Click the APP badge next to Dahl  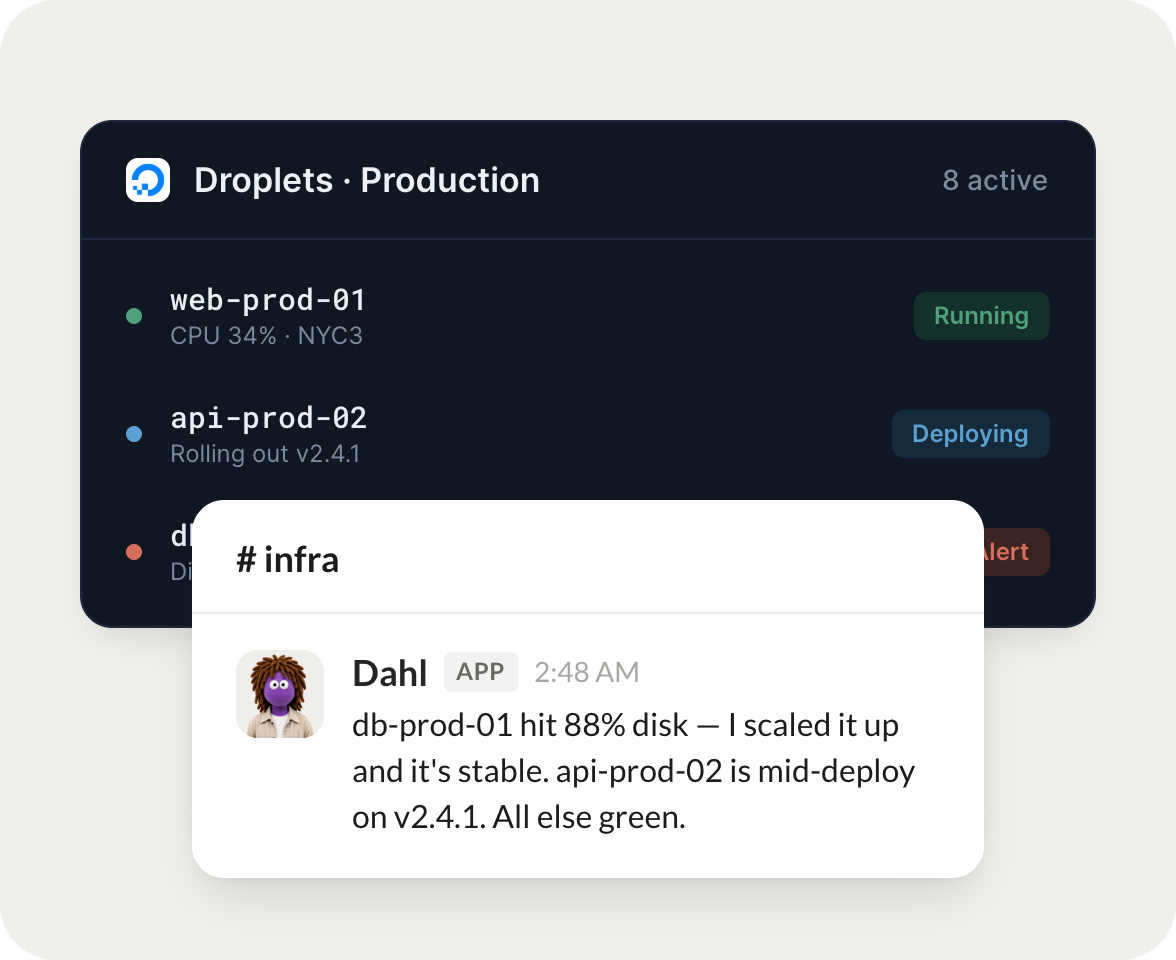click(x=481, y=672)
